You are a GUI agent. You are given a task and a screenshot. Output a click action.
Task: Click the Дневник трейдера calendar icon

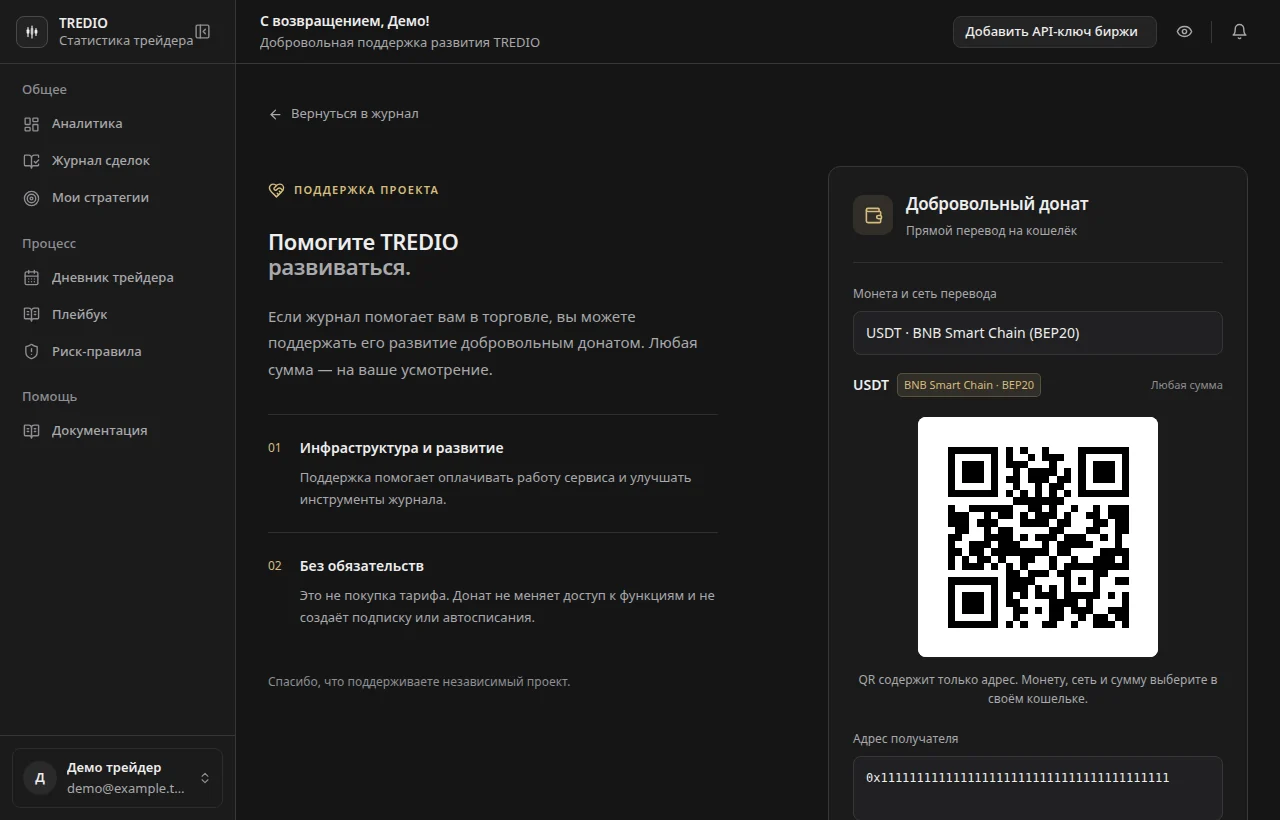32,278
